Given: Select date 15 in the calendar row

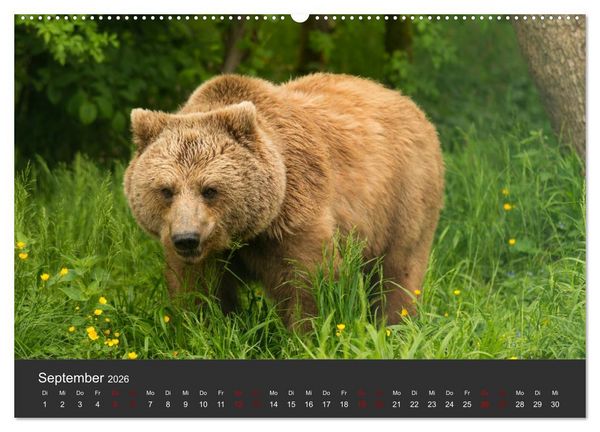Looking at the screenshot, I should pos(291,404).
